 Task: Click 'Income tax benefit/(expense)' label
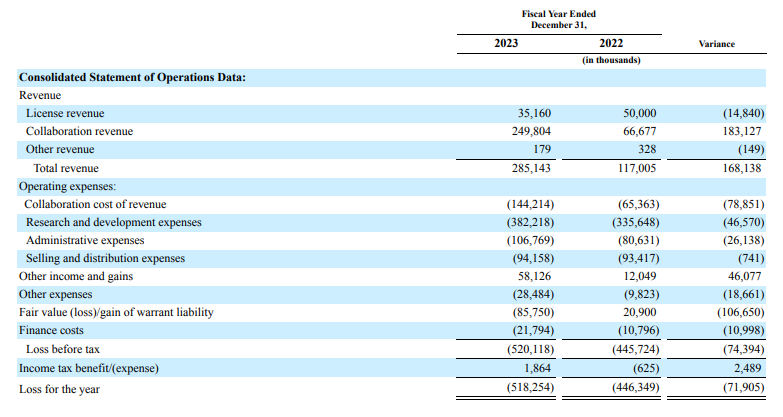point(89,368)
